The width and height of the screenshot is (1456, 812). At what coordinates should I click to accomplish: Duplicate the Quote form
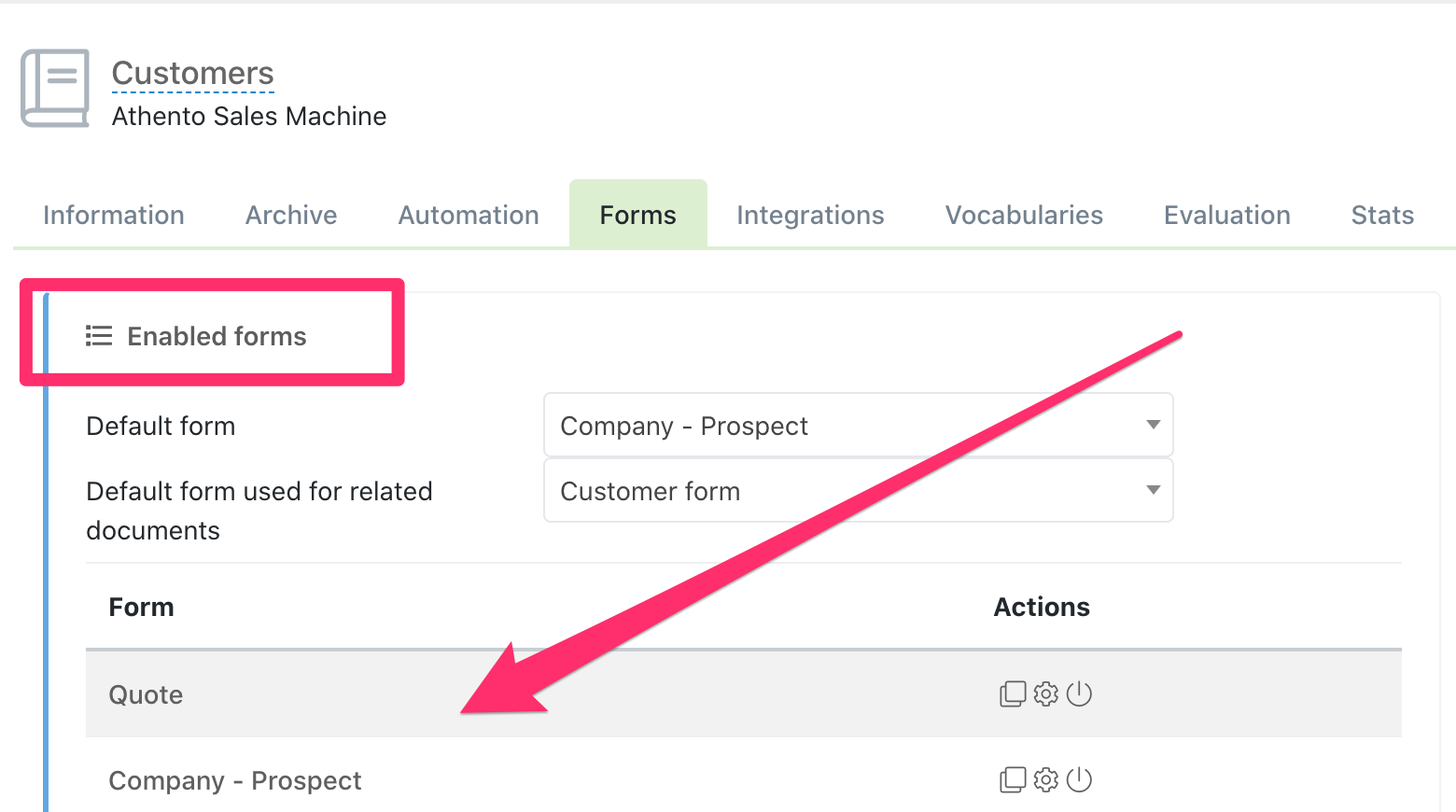[1013, 694]
